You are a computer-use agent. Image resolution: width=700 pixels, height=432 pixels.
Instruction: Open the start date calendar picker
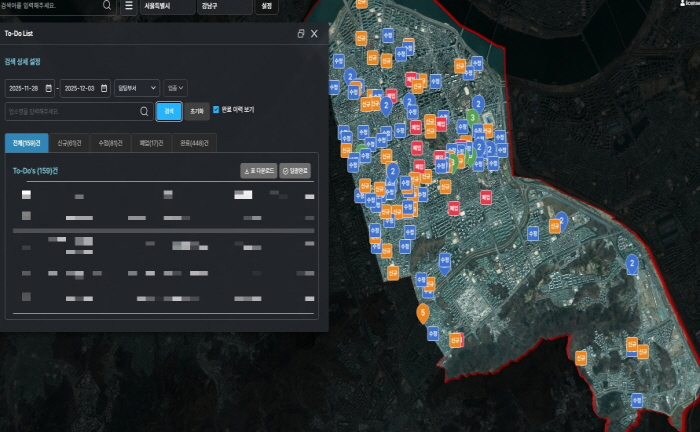[x=49, y=87]
